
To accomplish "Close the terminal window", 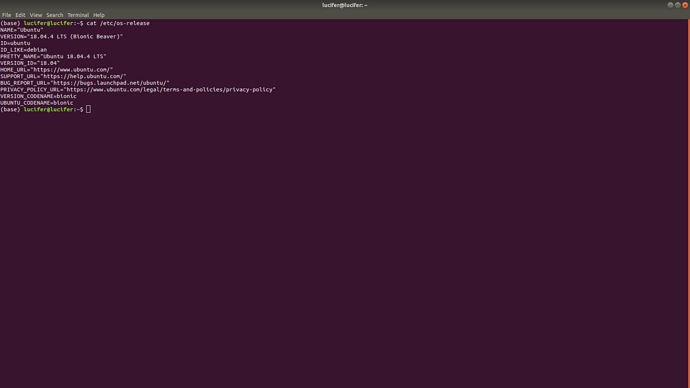I will point(685,5).
